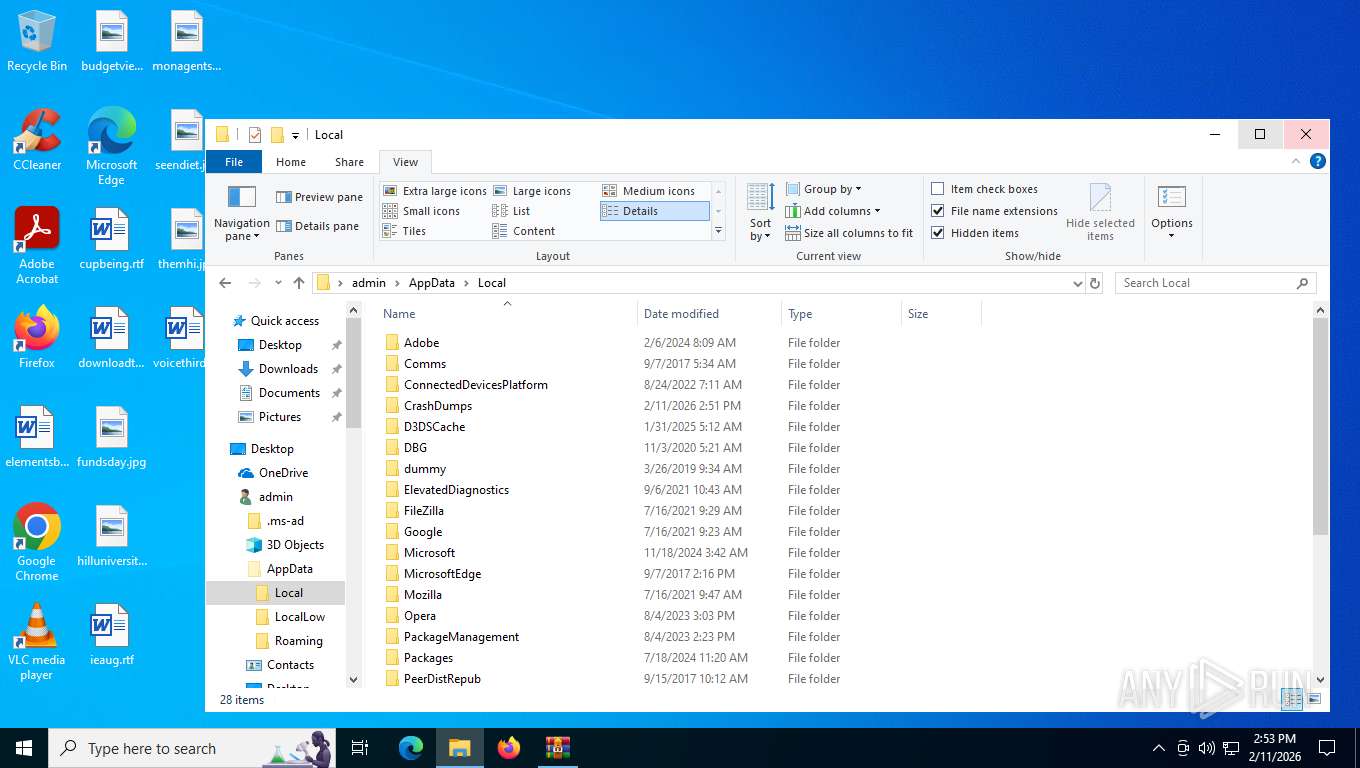
Task: Switch to Tiles layout
Action: point(405,231)
